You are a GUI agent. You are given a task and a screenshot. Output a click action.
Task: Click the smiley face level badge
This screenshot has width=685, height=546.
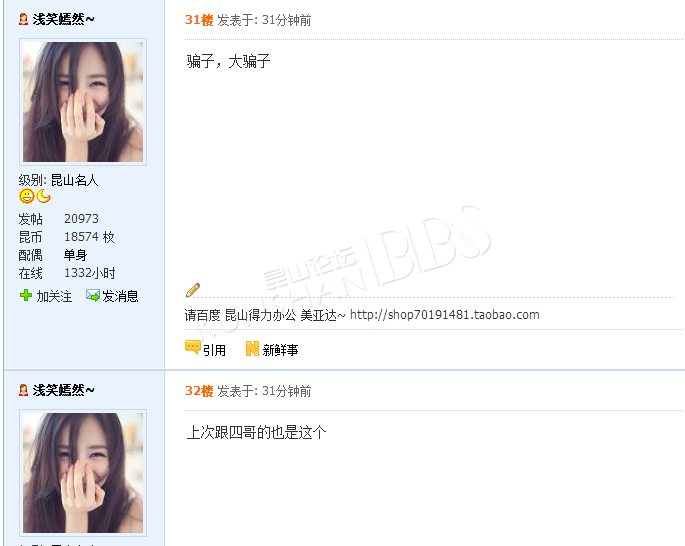coord(27,197)
